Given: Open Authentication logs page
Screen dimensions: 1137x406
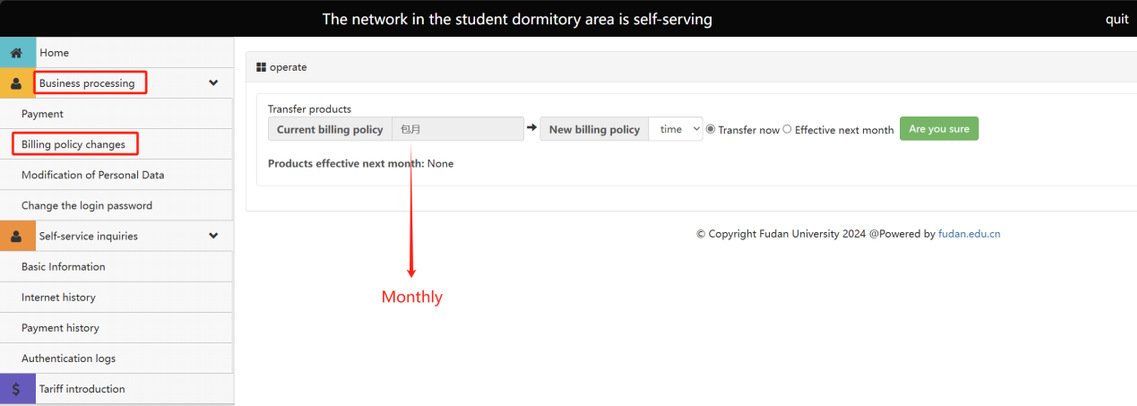Looking at the screenshot, I should click(68, 359).
